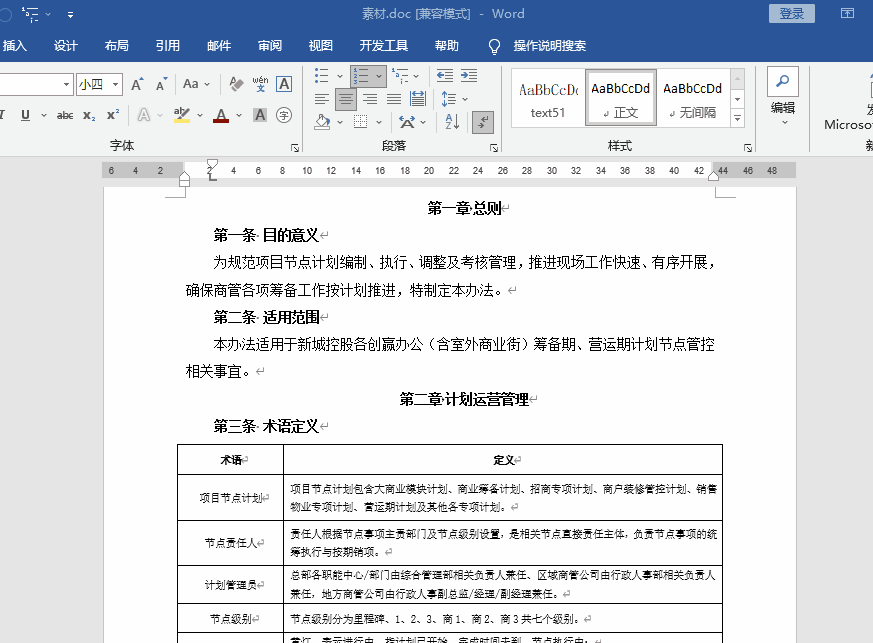Open styles pane launcher in 样式 group

point(748,148)
